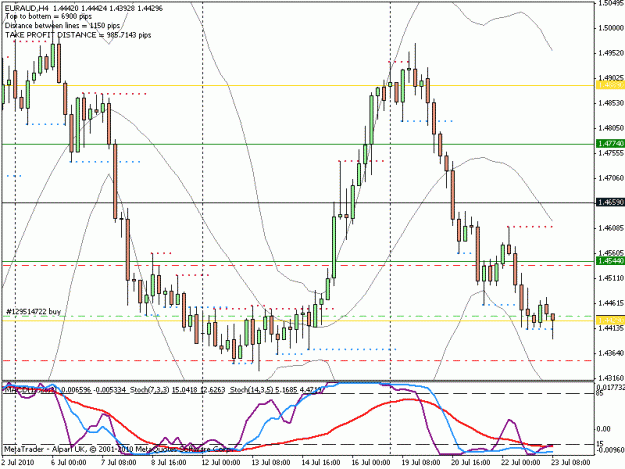Click the 'TAKE PROFIT DISTANCE = 985.7143 pips' label
This screenshot has width=625, height=469.
(78, 35)
